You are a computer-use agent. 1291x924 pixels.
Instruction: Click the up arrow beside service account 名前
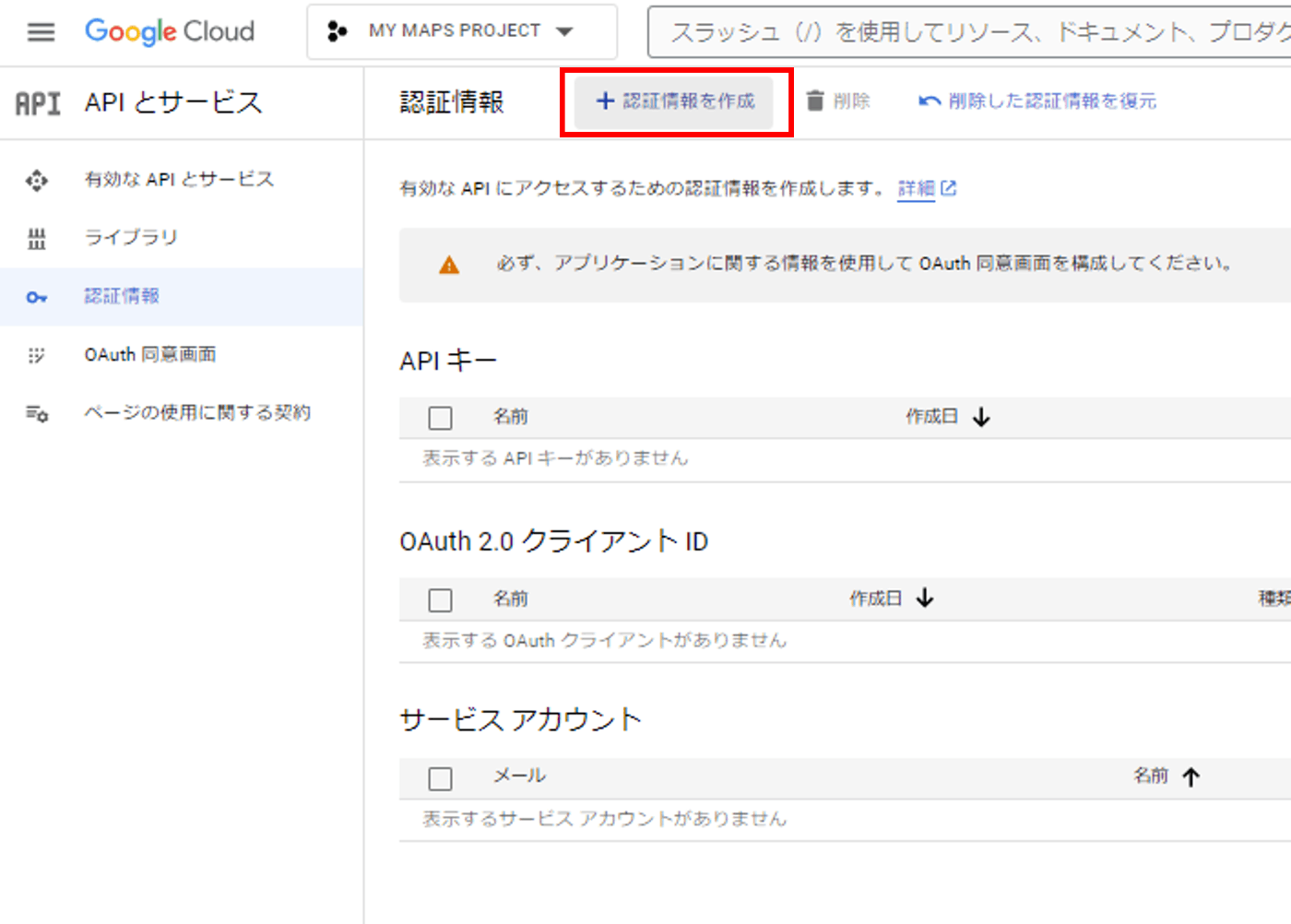[x=1191, y=777]
